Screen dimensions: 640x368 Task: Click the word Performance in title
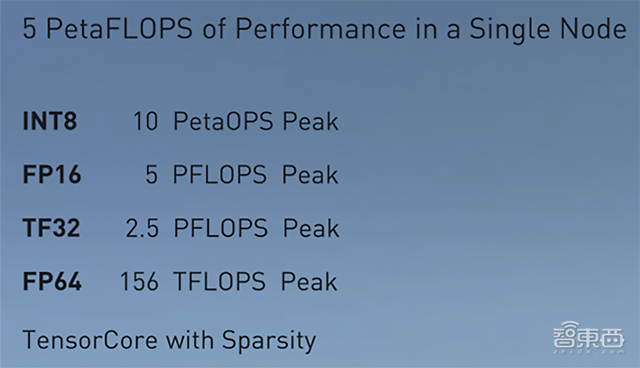[x=321, y=29]
